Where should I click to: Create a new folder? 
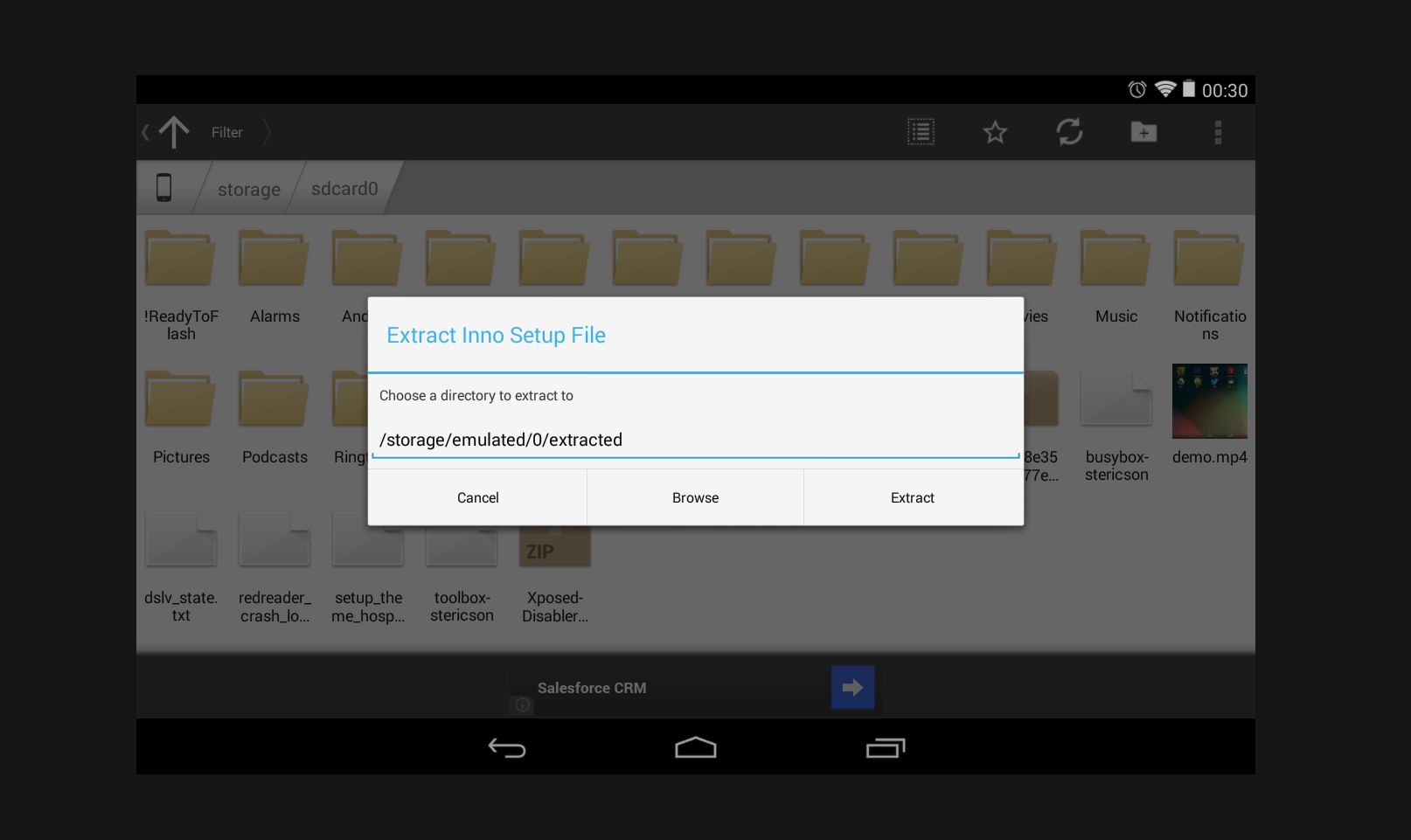click(1143, 132)
